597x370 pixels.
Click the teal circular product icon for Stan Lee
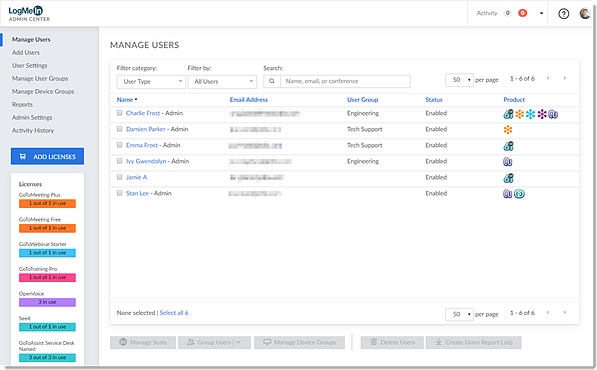519,194
